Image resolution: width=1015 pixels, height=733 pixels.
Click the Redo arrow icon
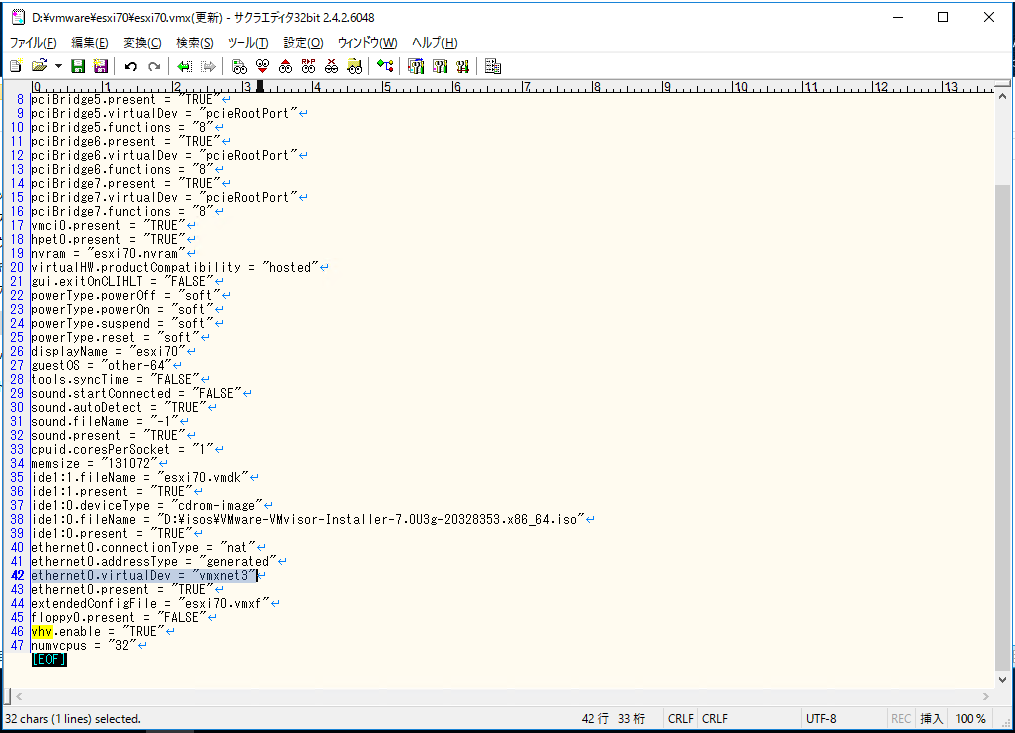coord(154,66)
